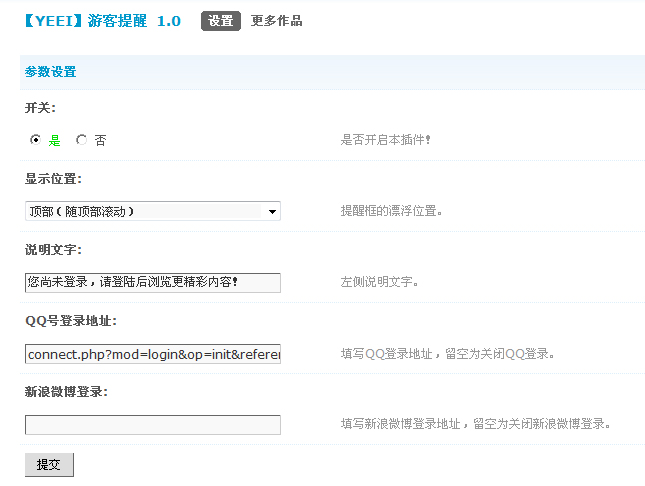Click the 是否开启本插件 hint text
645x486 pixels.
click(x=386, y=140)
